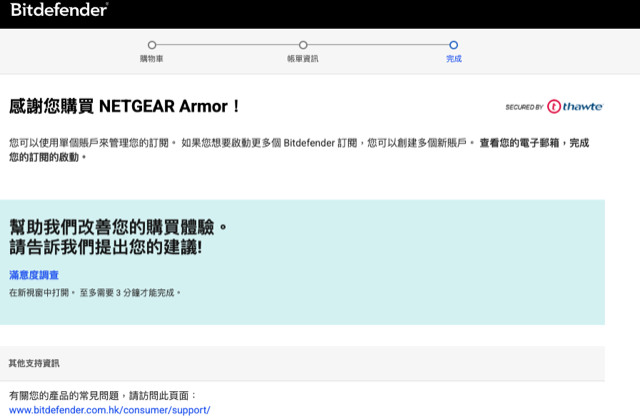Image resolution: width=640 pixels, height=420 pixels.
Task: Open the 滿意度調查 survey link
Action: pos(34,275)
